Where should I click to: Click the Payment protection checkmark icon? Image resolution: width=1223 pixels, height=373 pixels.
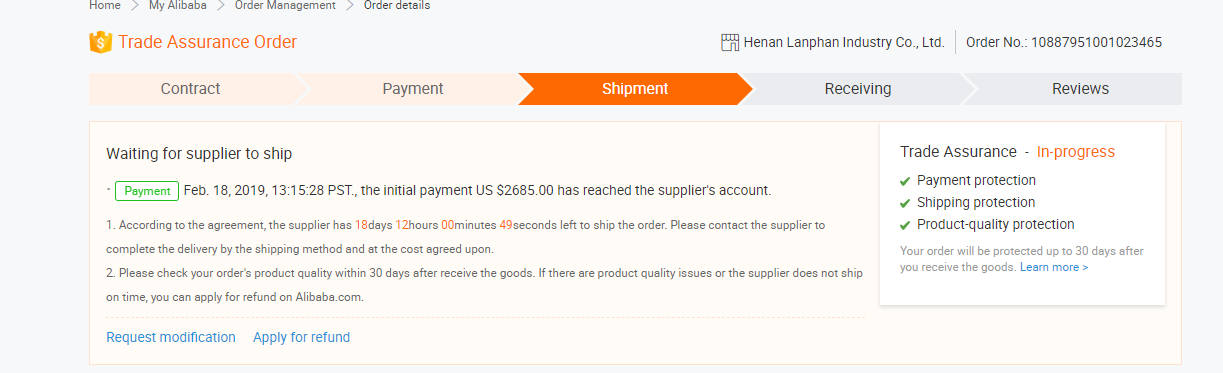906,181
